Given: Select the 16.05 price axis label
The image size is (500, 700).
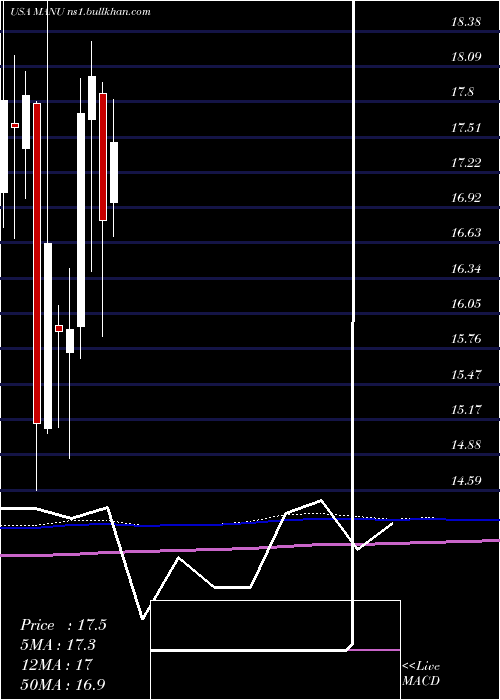Looking at the screenshot, I should 466,304.
